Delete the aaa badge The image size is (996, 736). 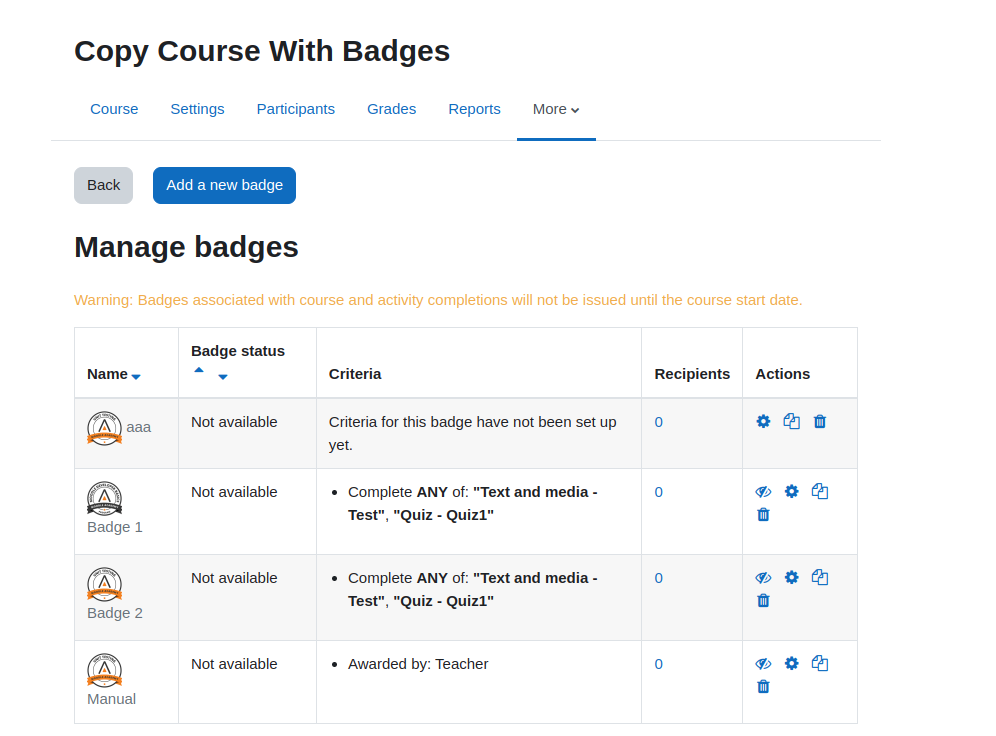coord(820,422)
